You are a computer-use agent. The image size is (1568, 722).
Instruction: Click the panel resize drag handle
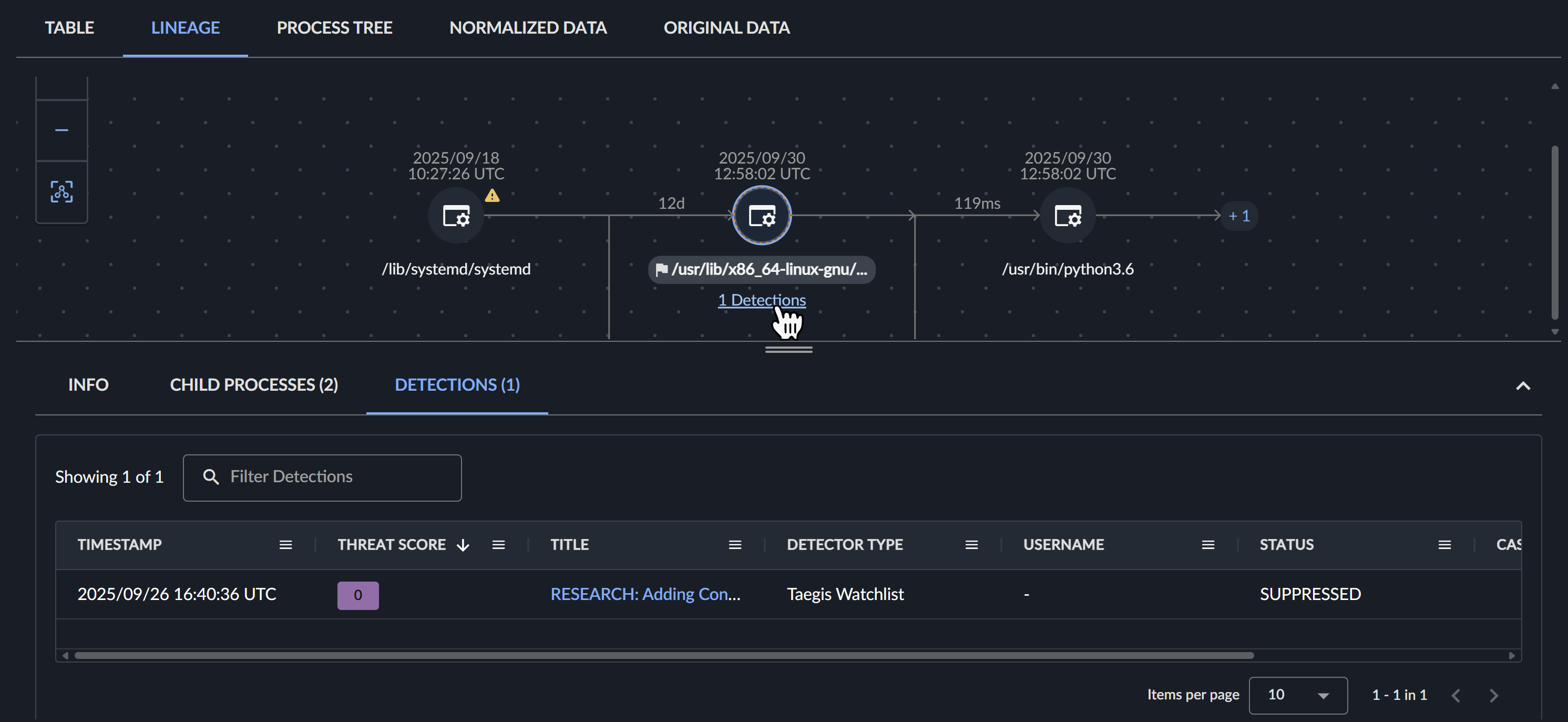point(788,350)
